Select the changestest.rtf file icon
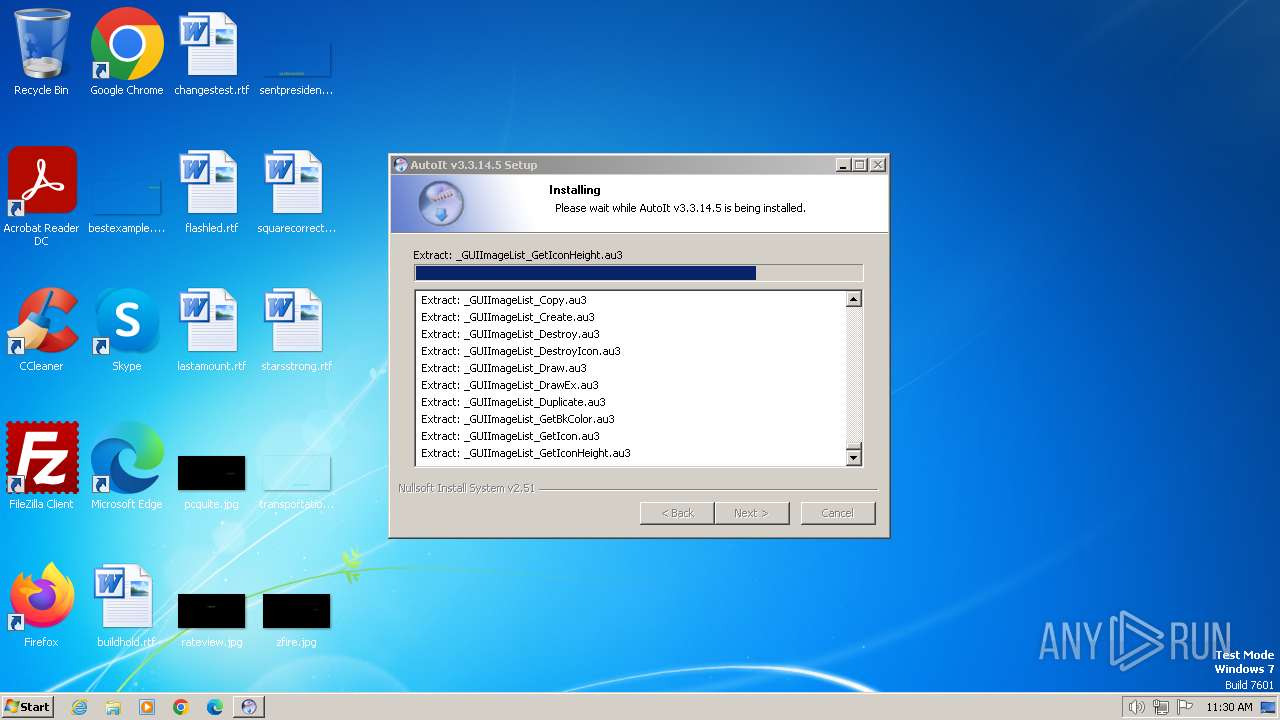Screen dimensions: 1280x720 pyautogui.click(x=211, y=52)
